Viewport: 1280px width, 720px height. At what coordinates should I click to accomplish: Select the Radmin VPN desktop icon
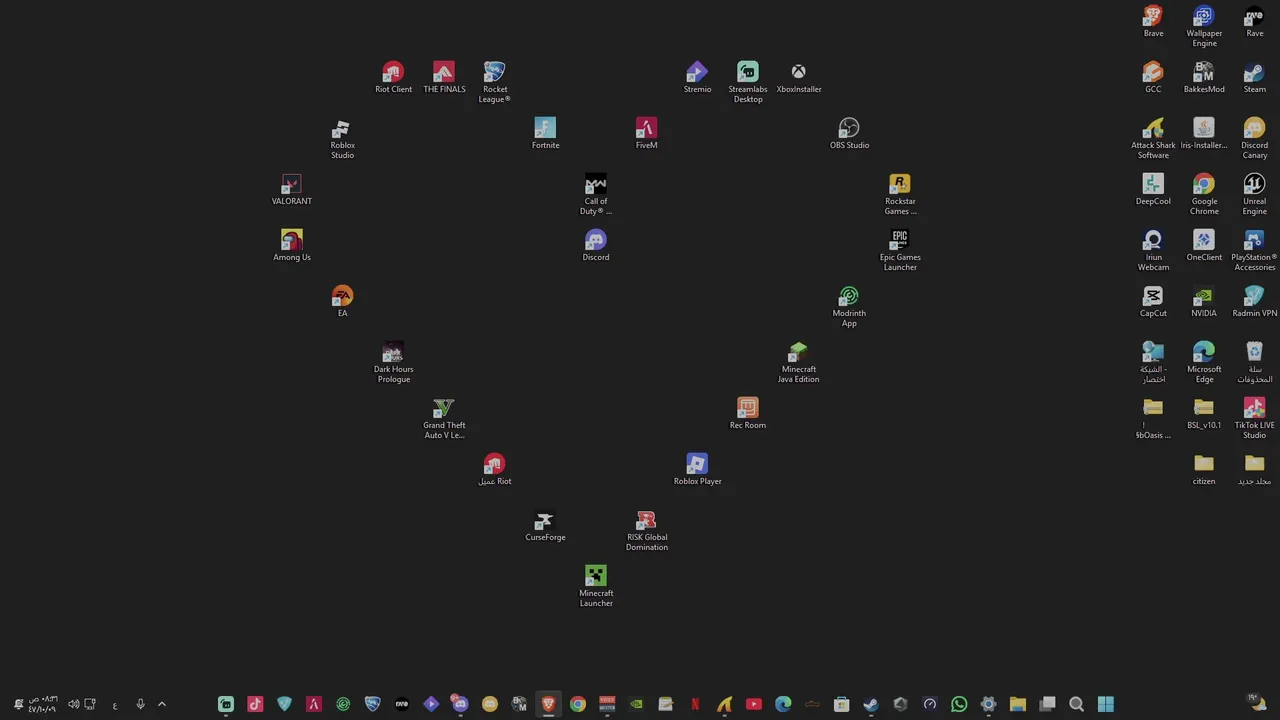(x=1254, y=301)
